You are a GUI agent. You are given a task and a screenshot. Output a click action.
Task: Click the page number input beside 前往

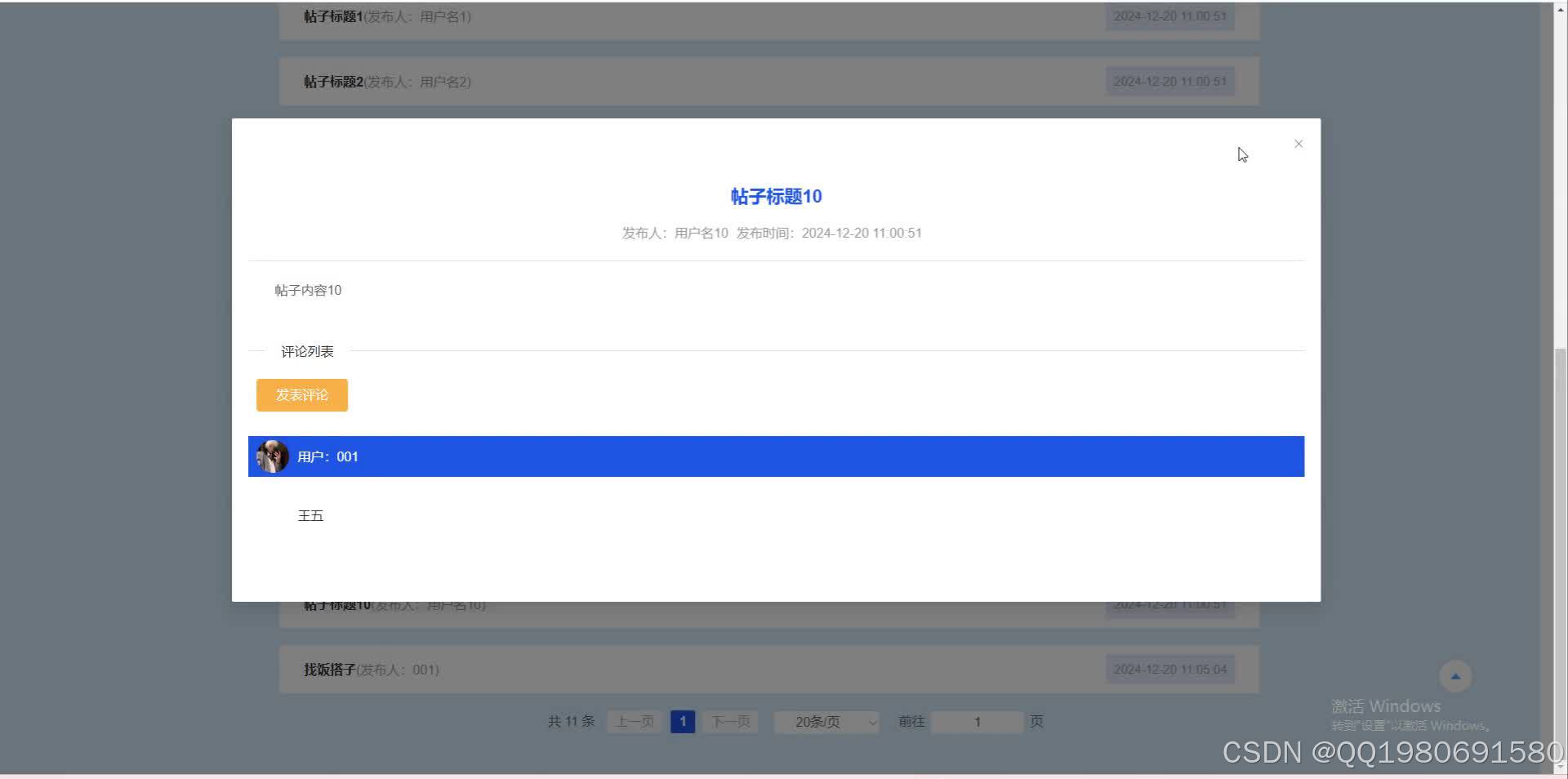point(977,722)
